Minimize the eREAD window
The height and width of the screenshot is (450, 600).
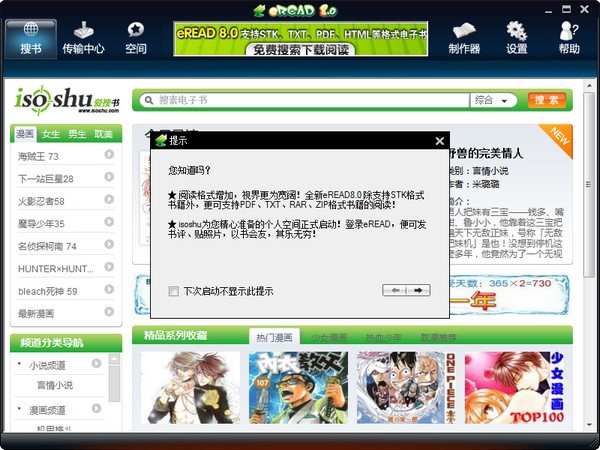pos(548,10)
